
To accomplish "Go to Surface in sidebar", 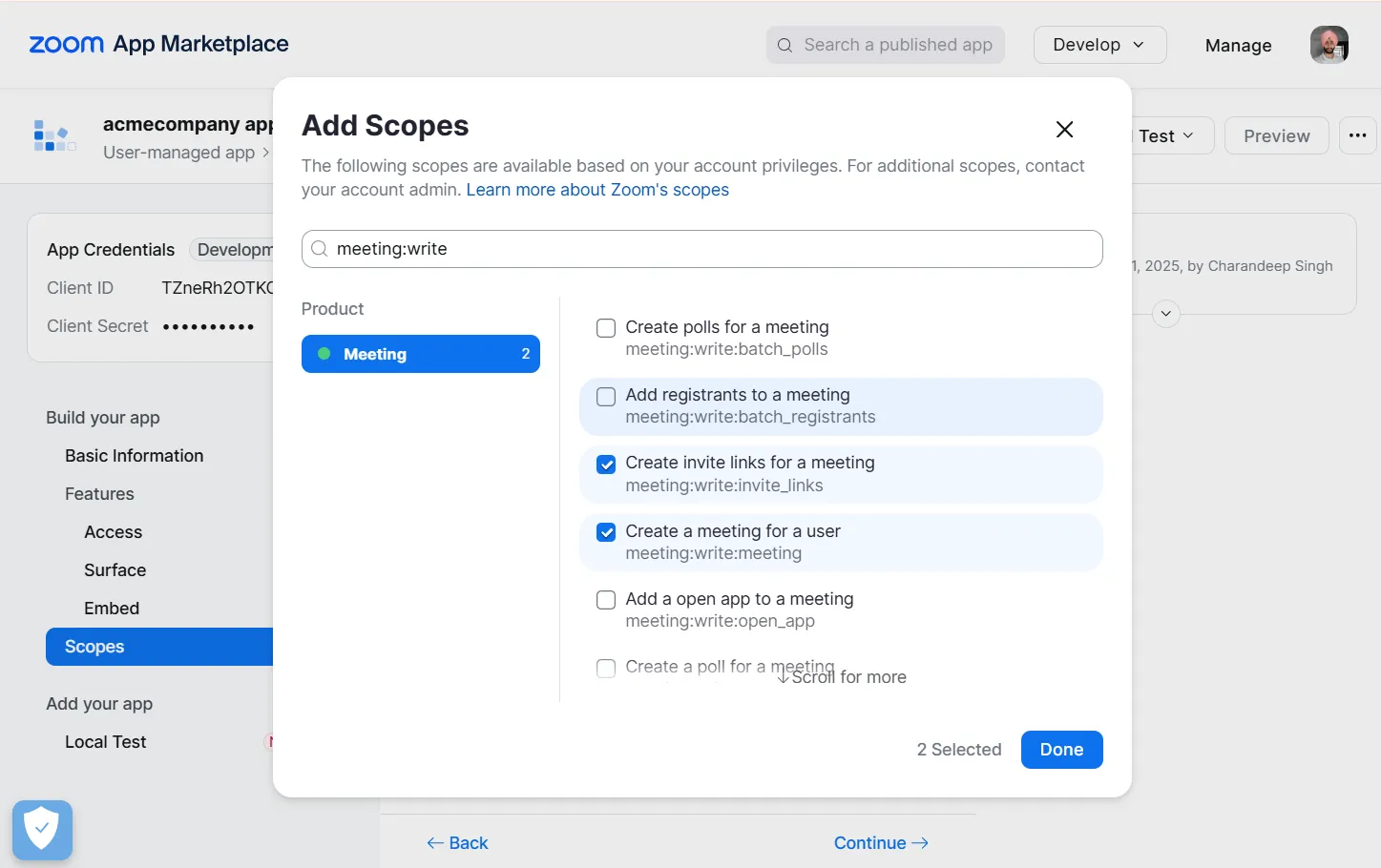I will 115,570.
